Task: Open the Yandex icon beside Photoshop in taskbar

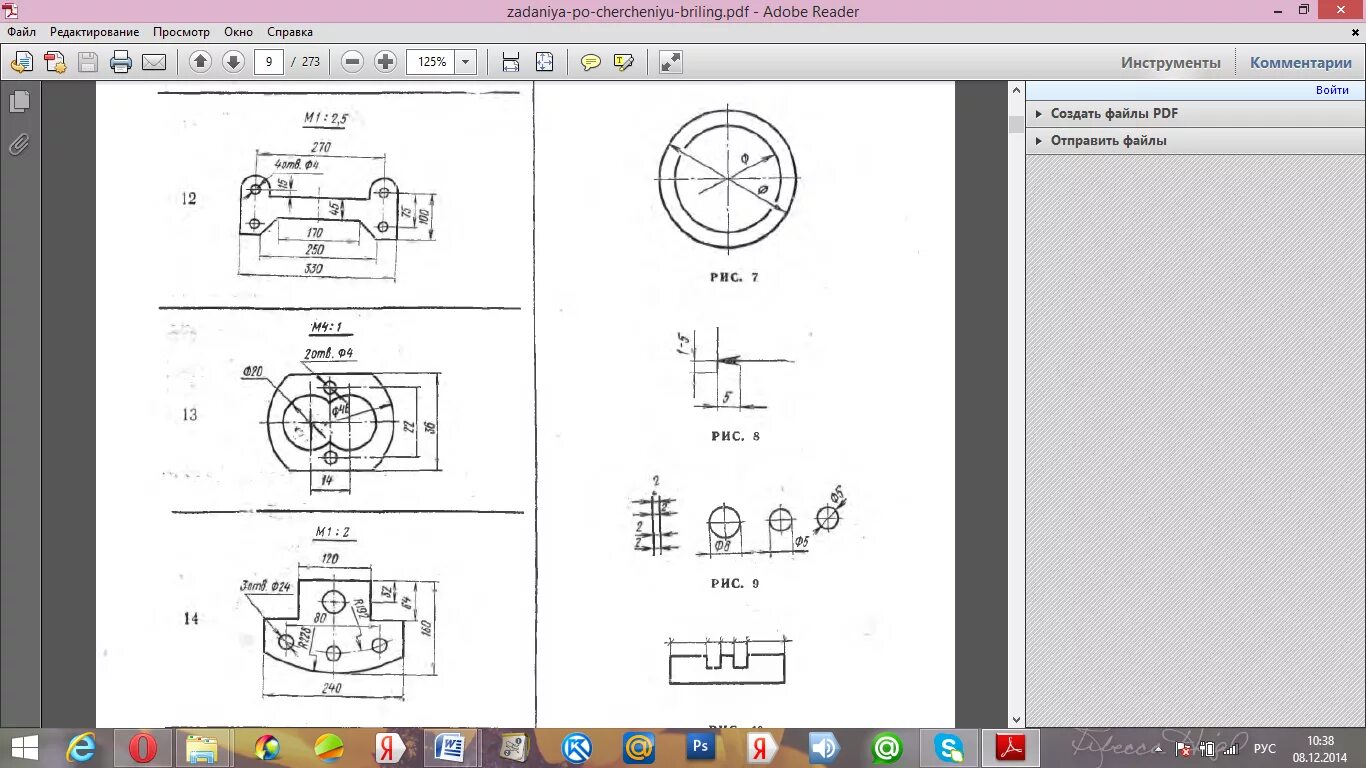Action: [763, 748]
